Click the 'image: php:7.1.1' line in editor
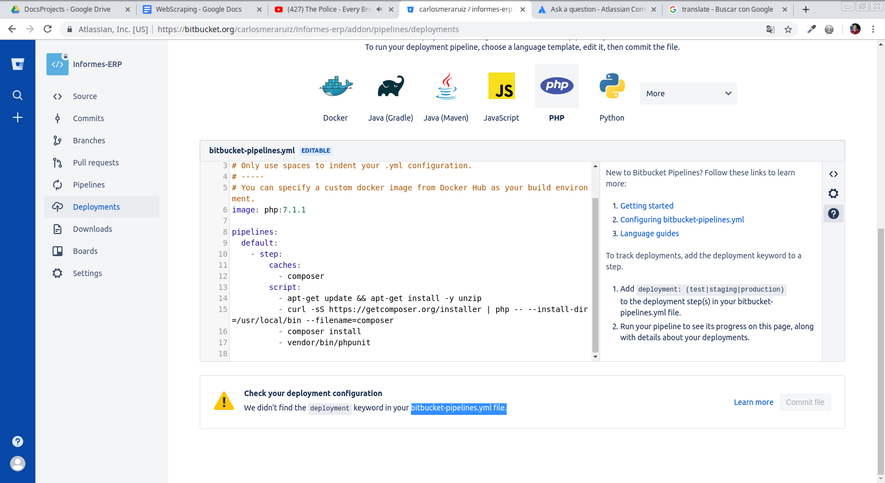885x483 pixels. click(x=269, y=210)
